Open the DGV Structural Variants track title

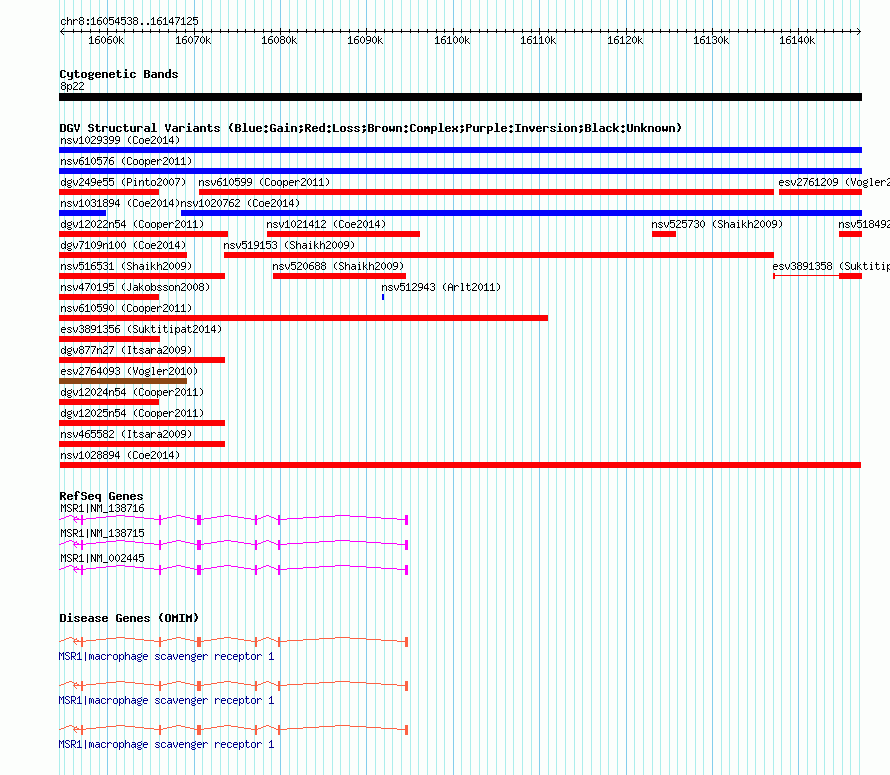[x=371, y=128]
